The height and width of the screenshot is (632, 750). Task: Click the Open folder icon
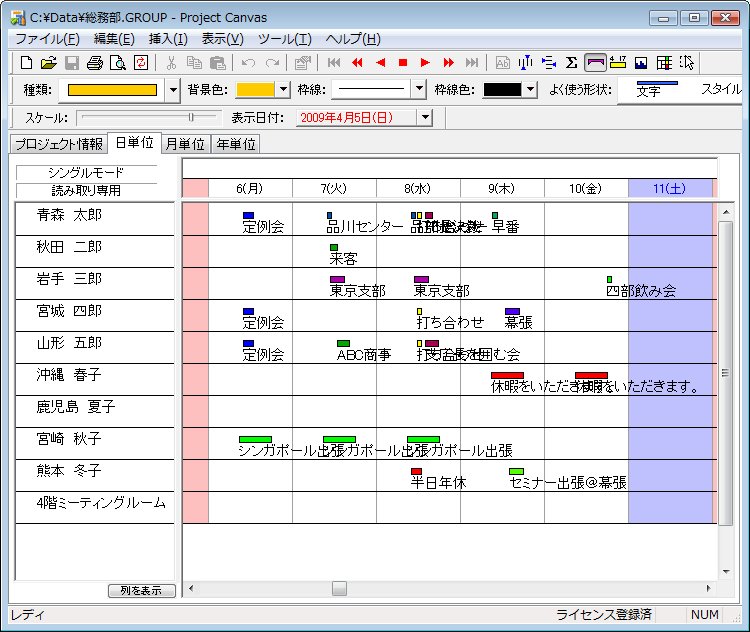[x=49, y=63]
